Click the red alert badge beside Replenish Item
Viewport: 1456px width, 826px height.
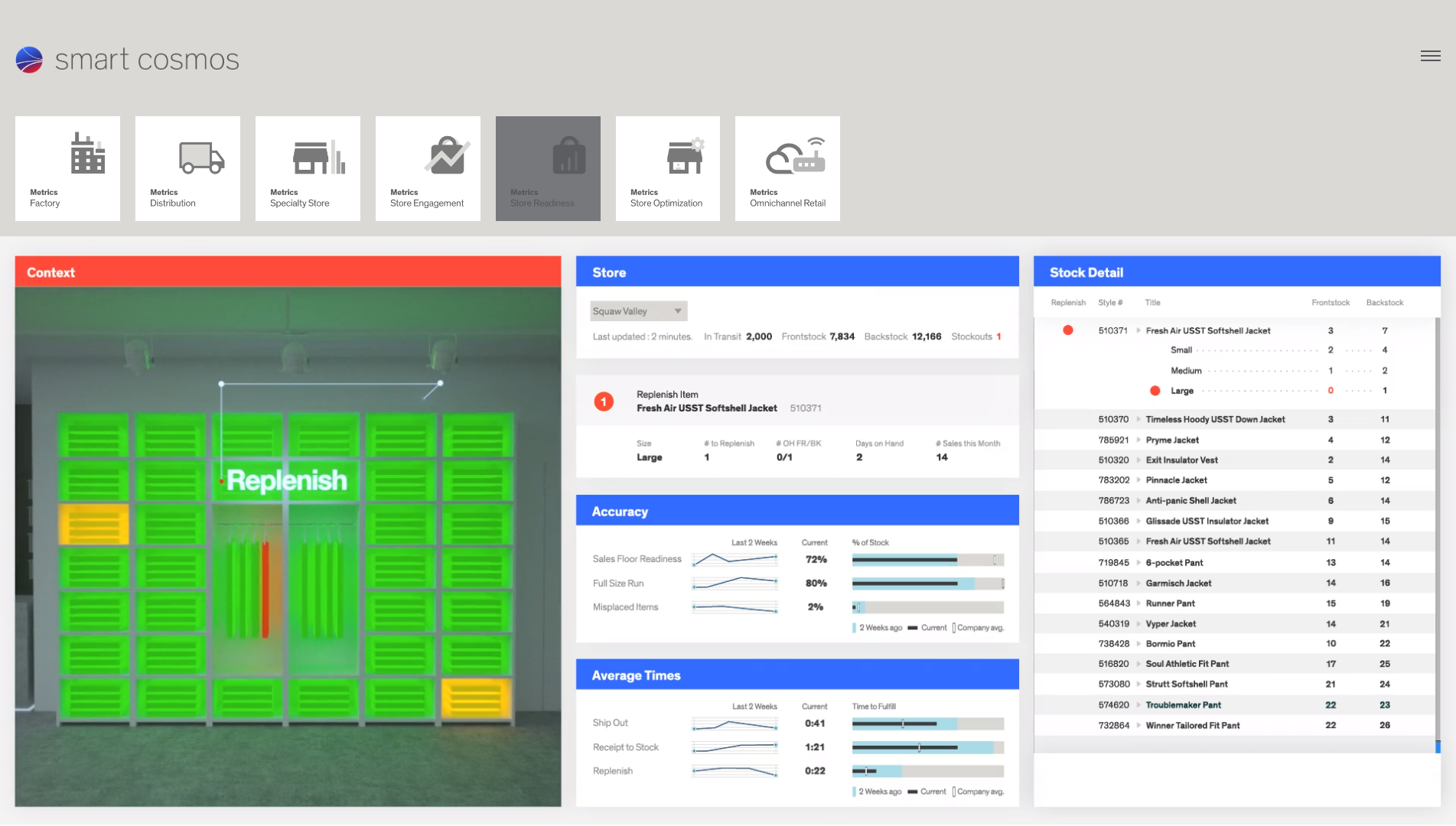coord(604,401)
